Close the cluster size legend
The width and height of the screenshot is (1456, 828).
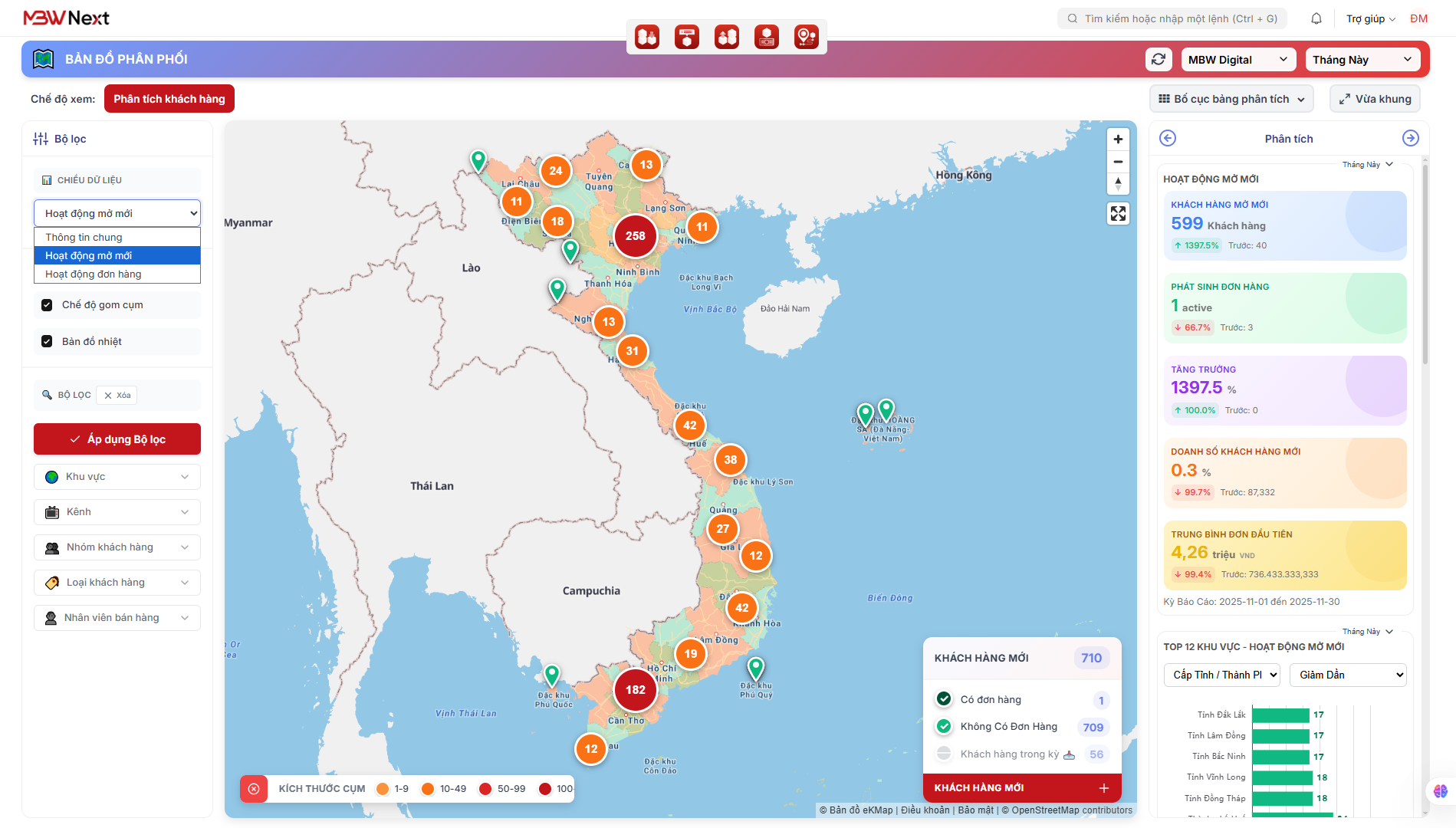(x=254, y=788)
